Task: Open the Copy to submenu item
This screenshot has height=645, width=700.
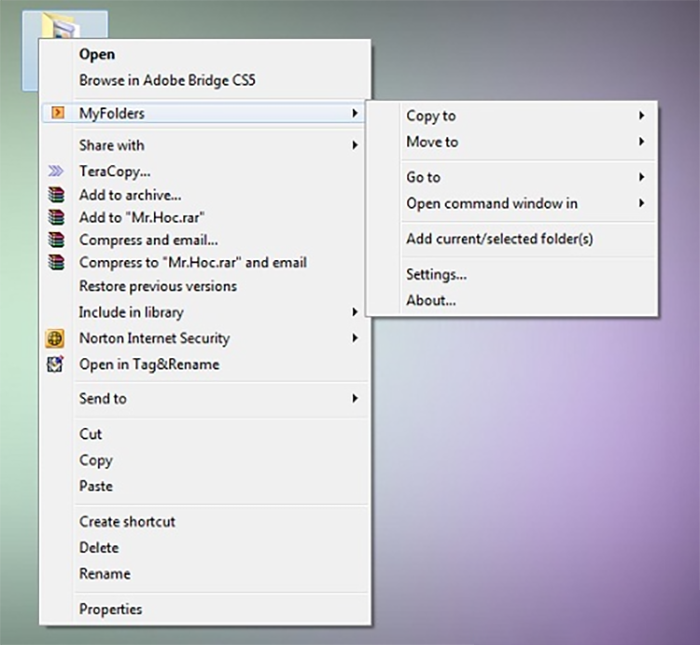Action: (x=512, y=116)
